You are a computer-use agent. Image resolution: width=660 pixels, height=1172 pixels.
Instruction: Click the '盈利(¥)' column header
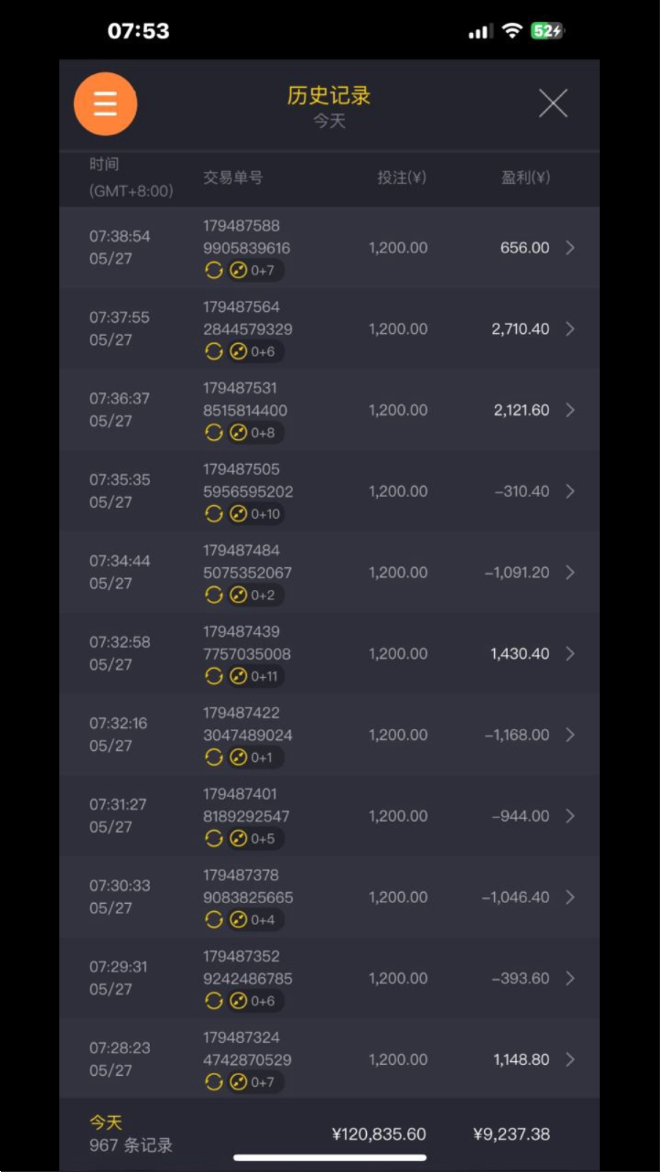tap(525, 178)
